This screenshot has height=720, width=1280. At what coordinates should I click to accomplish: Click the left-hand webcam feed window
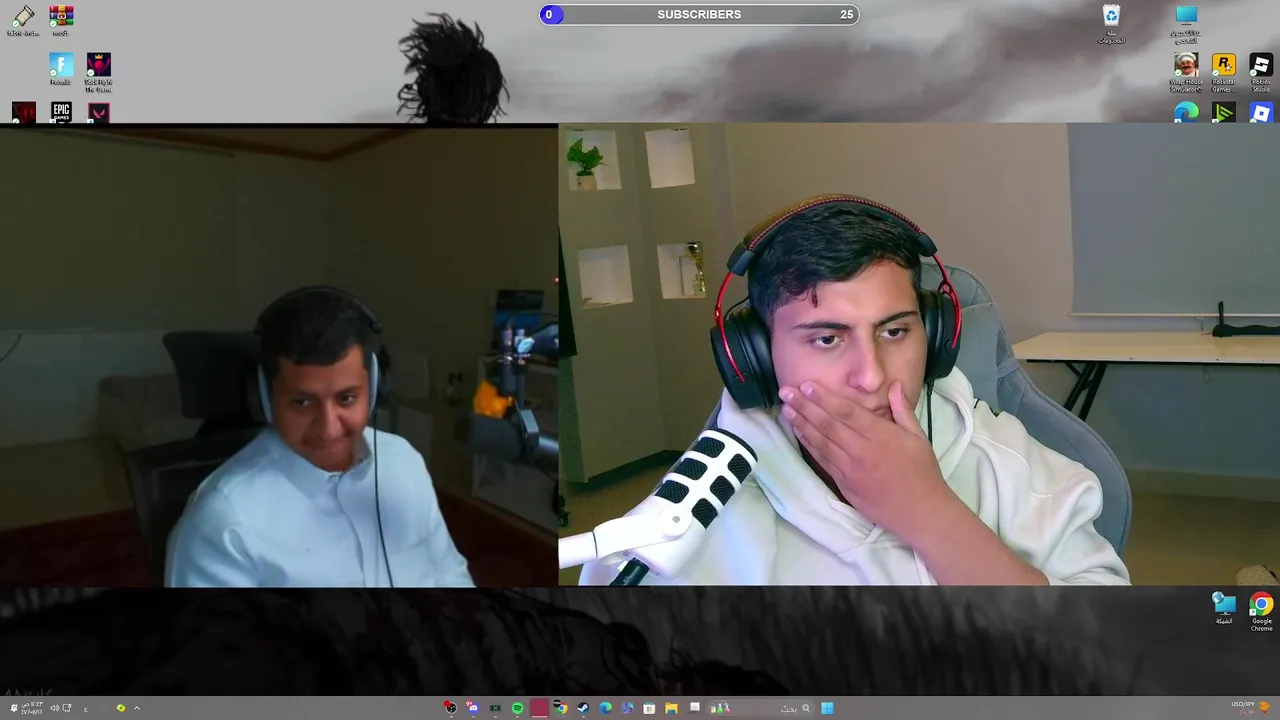click(x=279, y=357)
